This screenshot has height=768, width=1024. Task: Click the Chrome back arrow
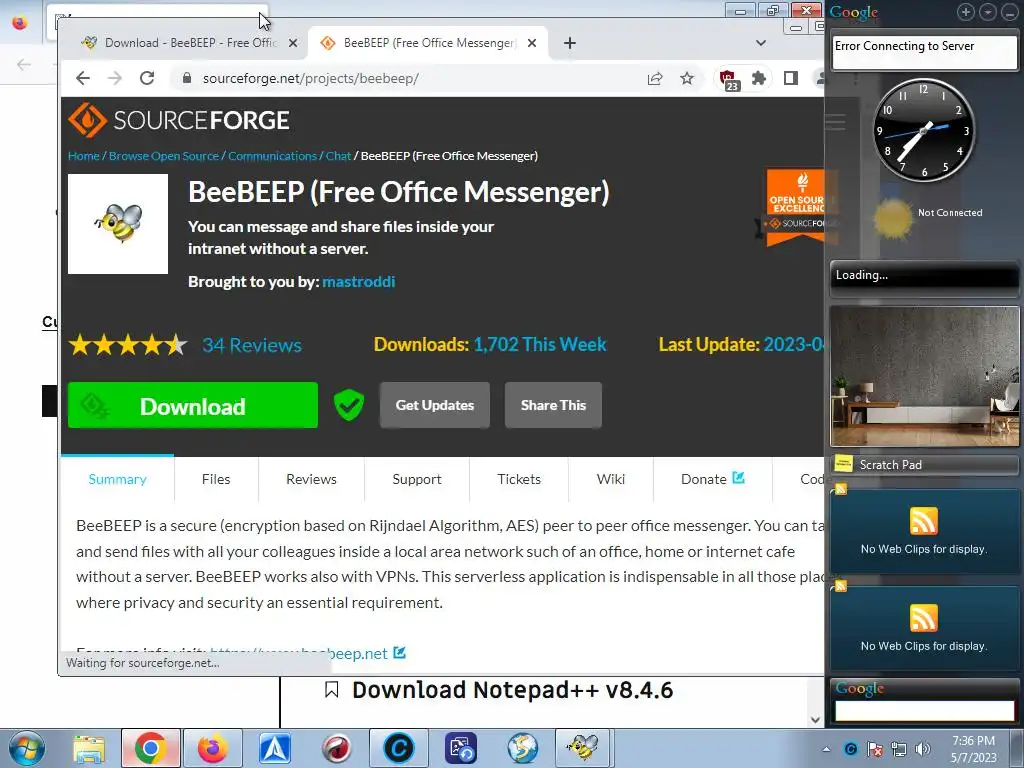(83, 78)
